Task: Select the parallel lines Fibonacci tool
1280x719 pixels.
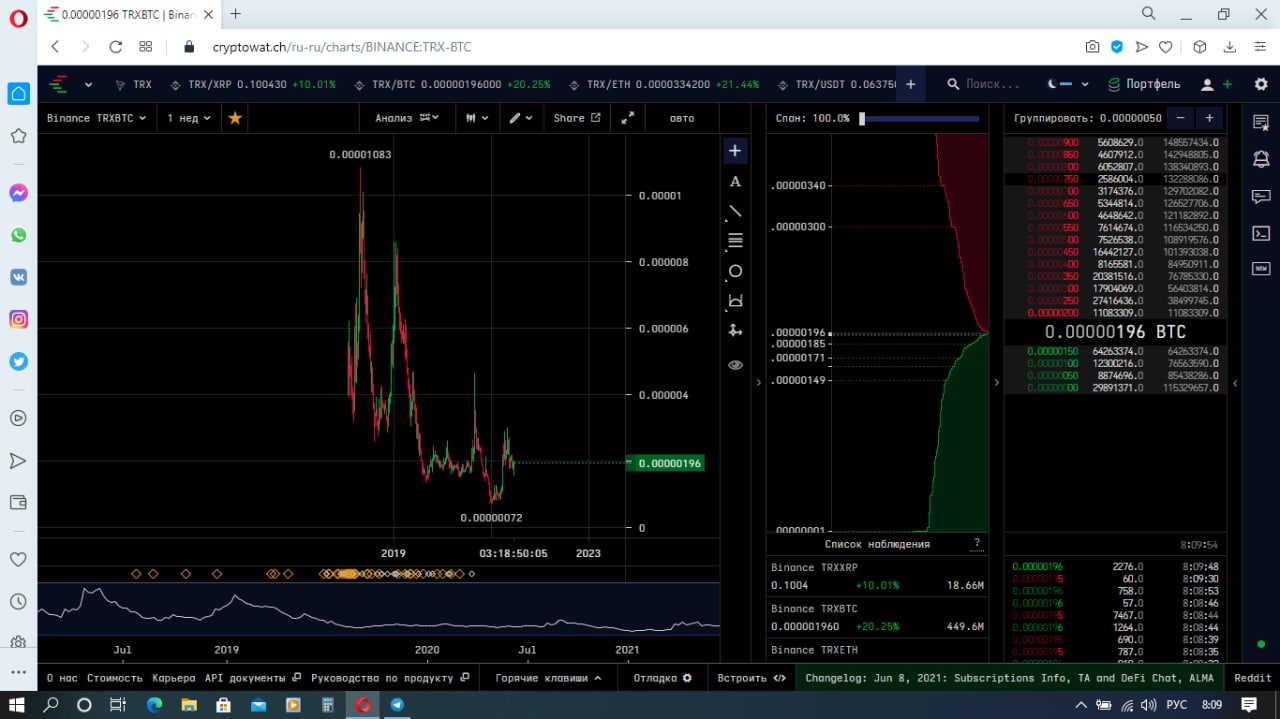Action: [735, 241]
